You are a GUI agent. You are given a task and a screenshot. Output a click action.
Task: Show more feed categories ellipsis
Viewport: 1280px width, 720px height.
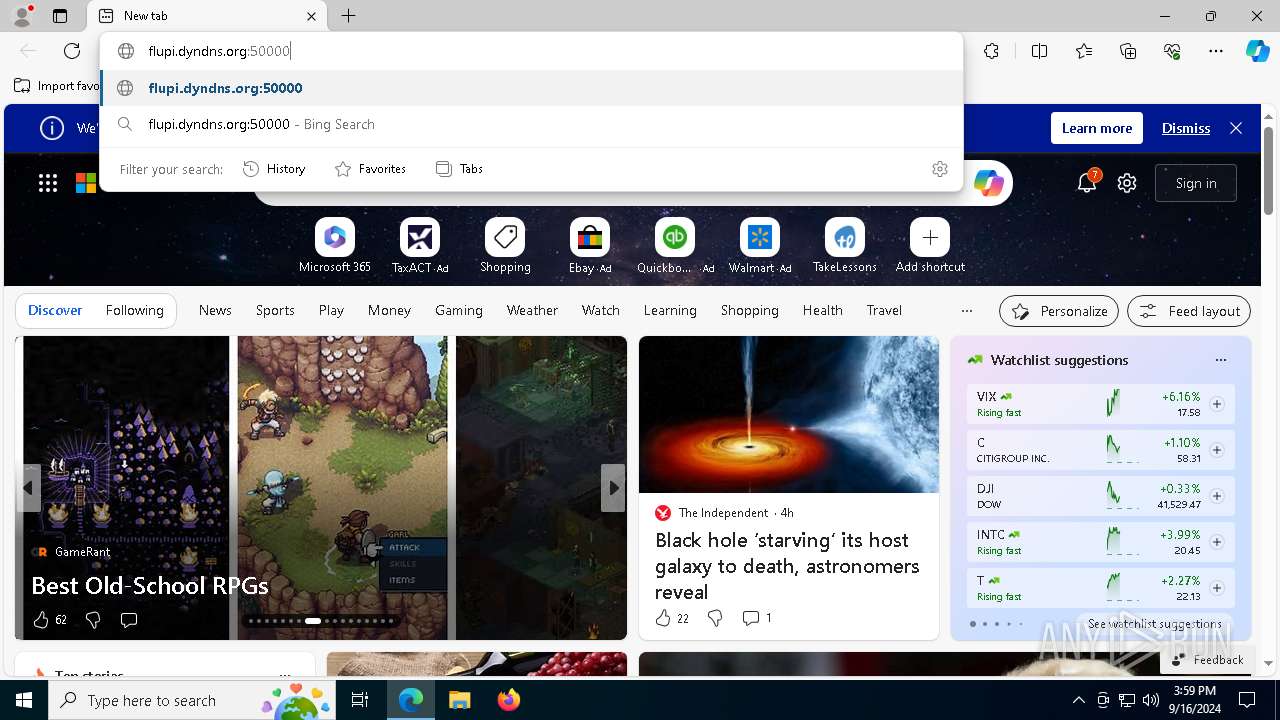pos(966,310)
